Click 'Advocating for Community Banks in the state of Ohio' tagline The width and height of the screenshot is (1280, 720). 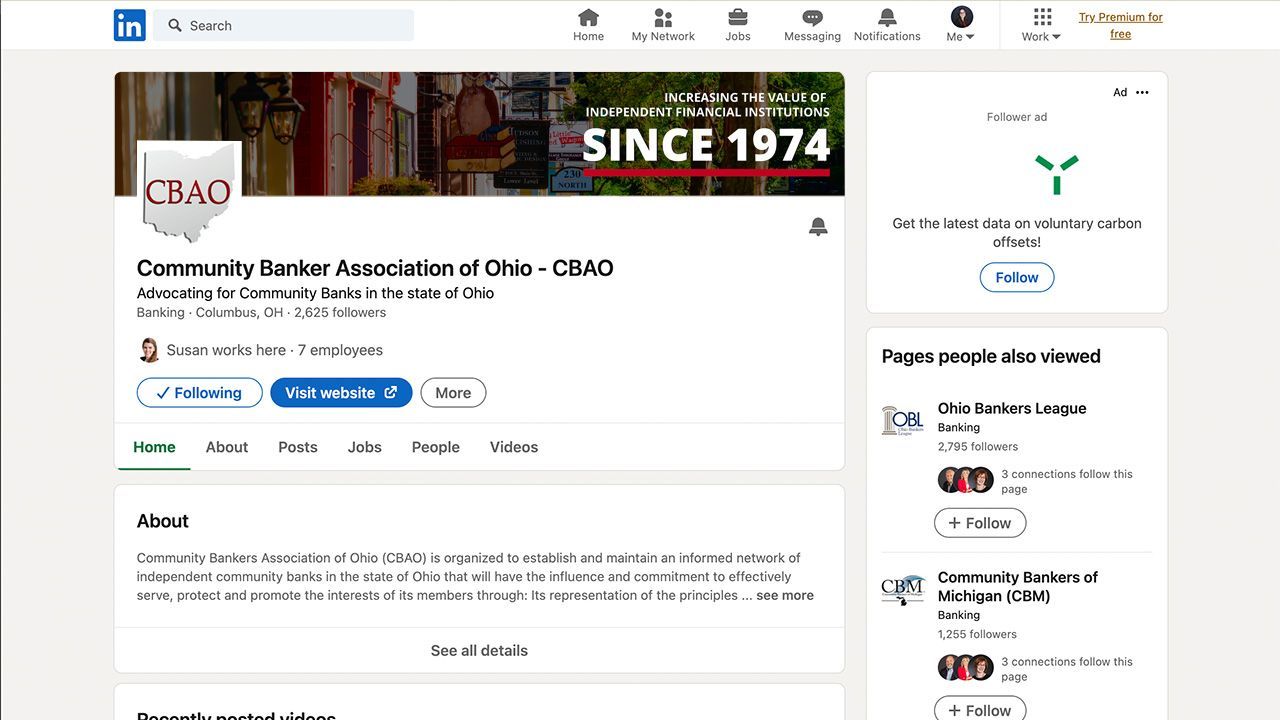pyautogui.click(x=315, y=293)
